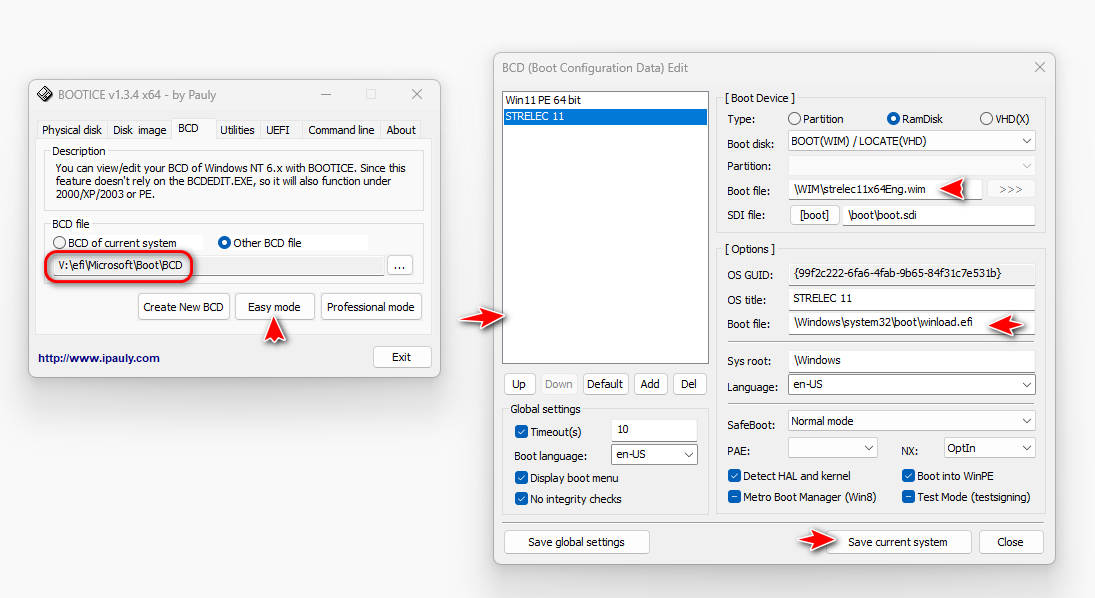
Task: Open the Boot language dropdown
Action: [x=654, y=454]
